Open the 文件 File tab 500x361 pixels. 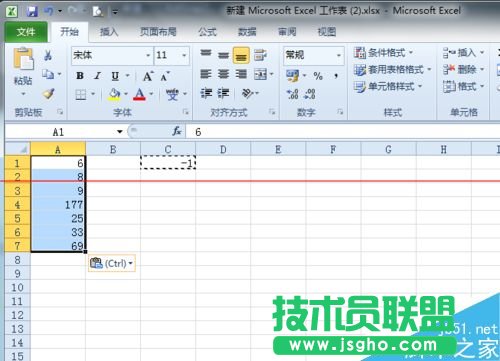[x=26, y=32]
